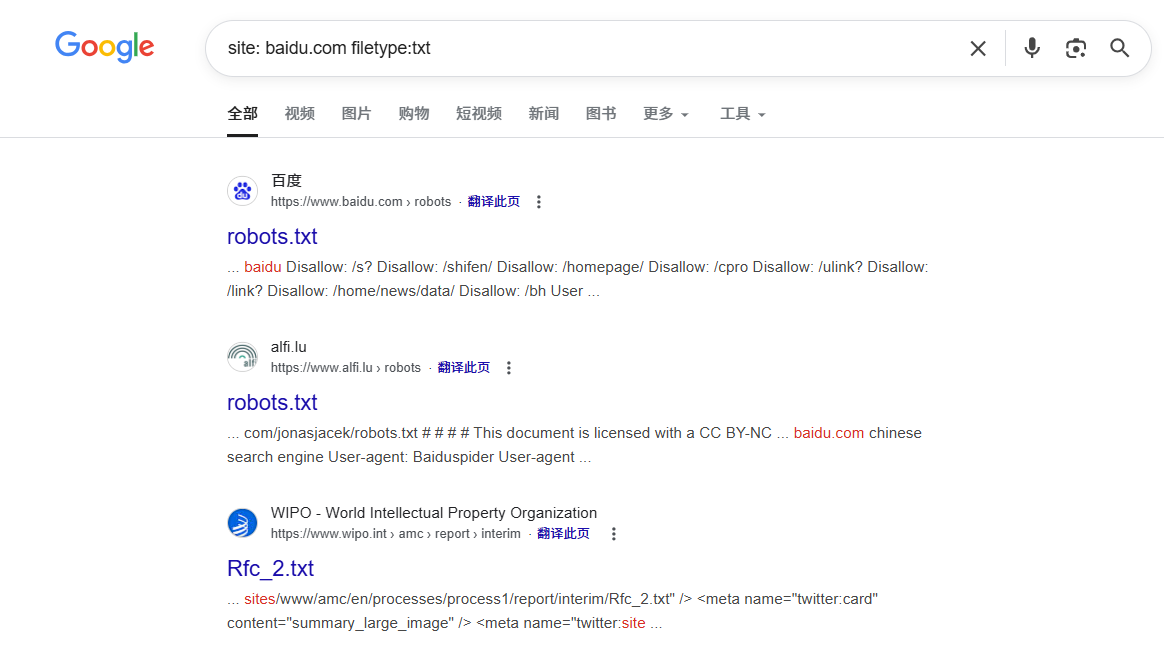Select the 全部 tab
Screen dimensions: 1164x659
pos(242,114)
